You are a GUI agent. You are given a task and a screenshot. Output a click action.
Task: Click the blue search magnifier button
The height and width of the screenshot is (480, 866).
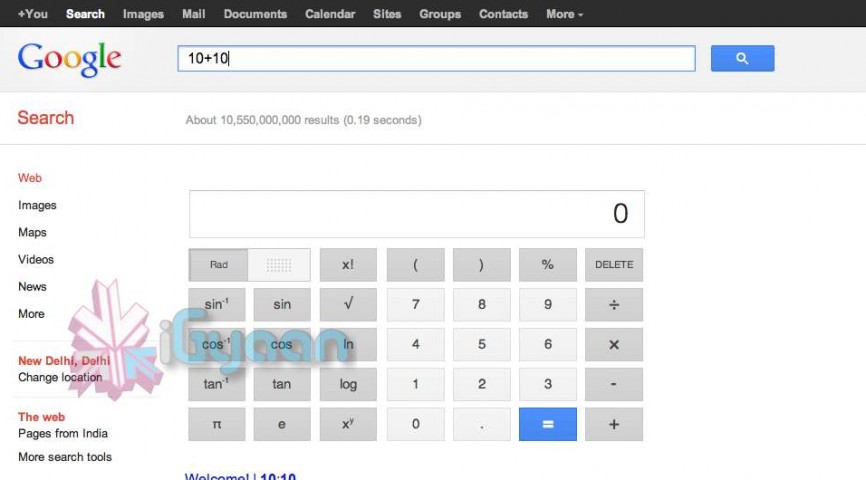point(742,59)
